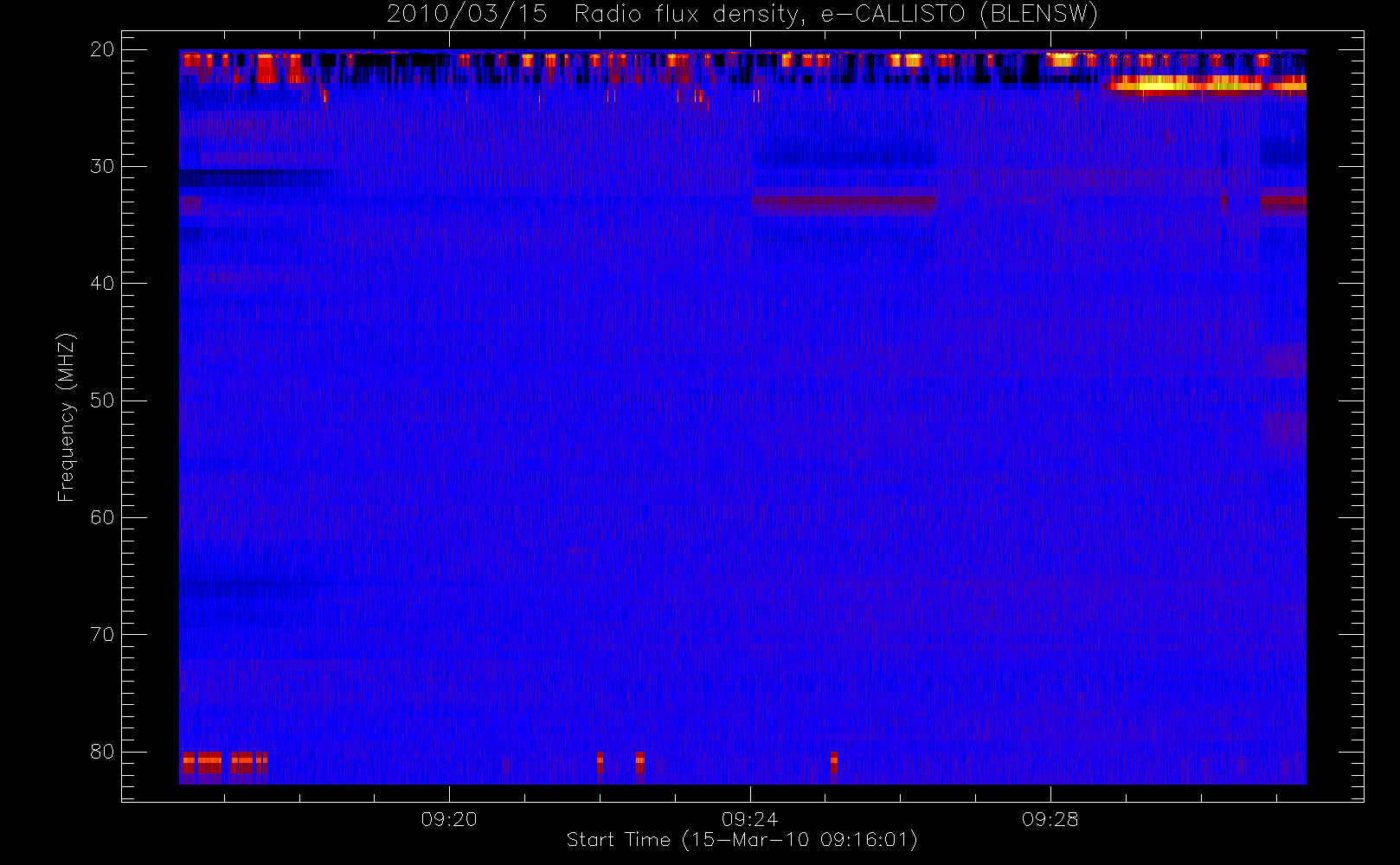The image size is (1400, 865).
Task: Click the "Start Time (15-Mar-10 09:16:01)" label
Action: point(742,840)
